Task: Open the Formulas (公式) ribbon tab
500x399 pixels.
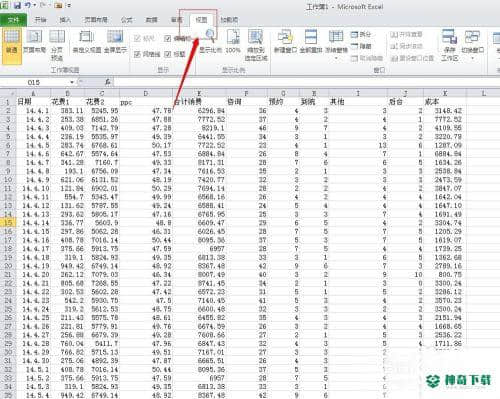Action: tap(127, 20)
